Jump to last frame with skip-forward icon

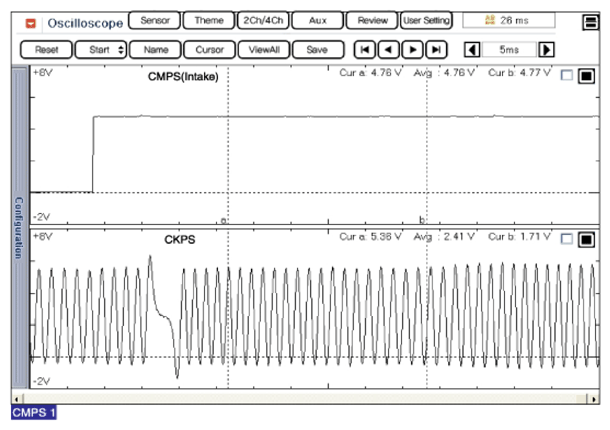point(435,49)
